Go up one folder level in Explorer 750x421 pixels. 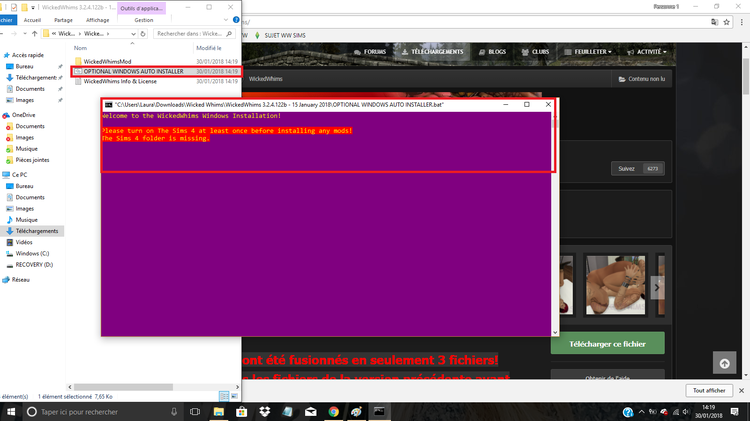34,33
